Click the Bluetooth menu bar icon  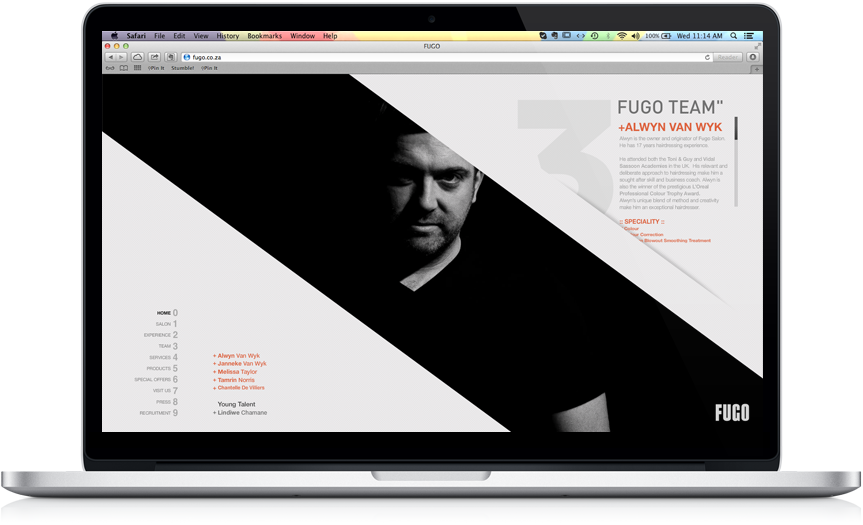click(608, 36)
